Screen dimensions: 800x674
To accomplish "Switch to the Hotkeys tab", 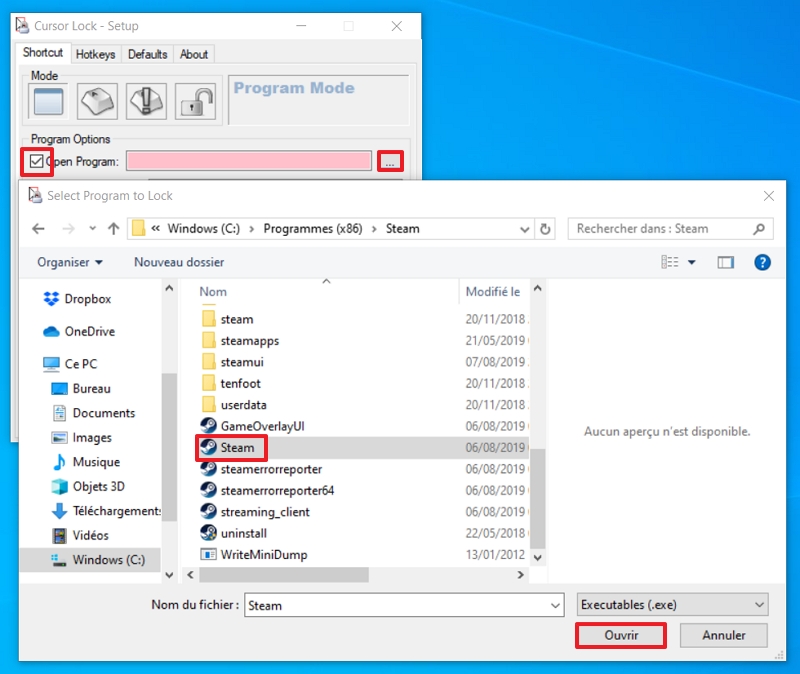I will pyautogui.click(x=96, y=54).
